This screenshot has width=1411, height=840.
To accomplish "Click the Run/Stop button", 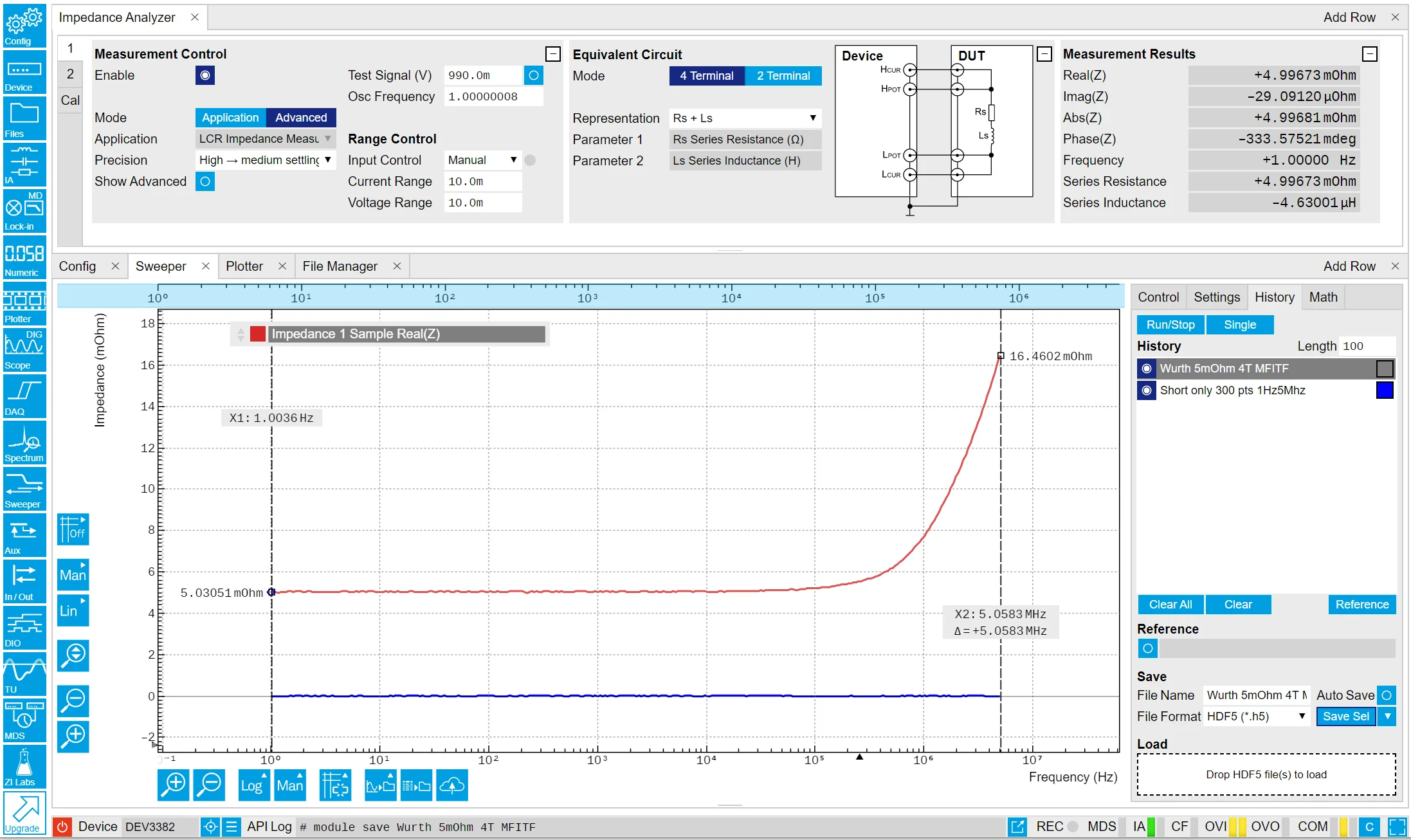I will coord(1170,325).
